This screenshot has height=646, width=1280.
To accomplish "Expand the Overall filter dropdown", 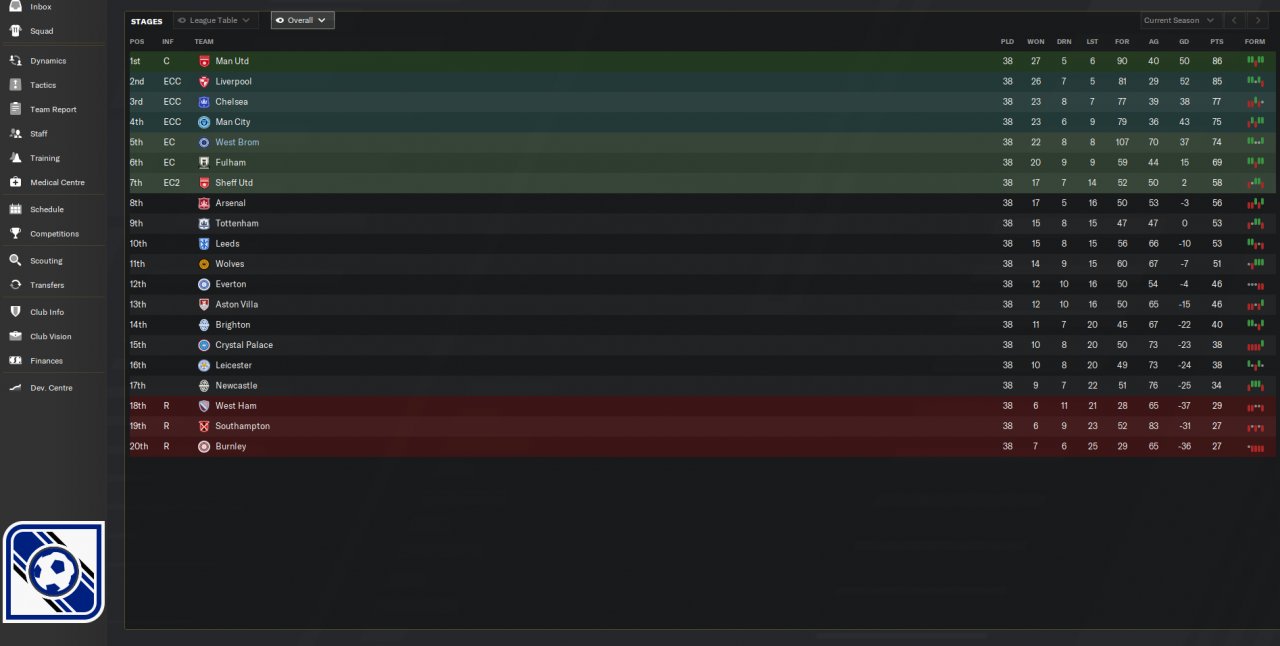I will (302, 20).
